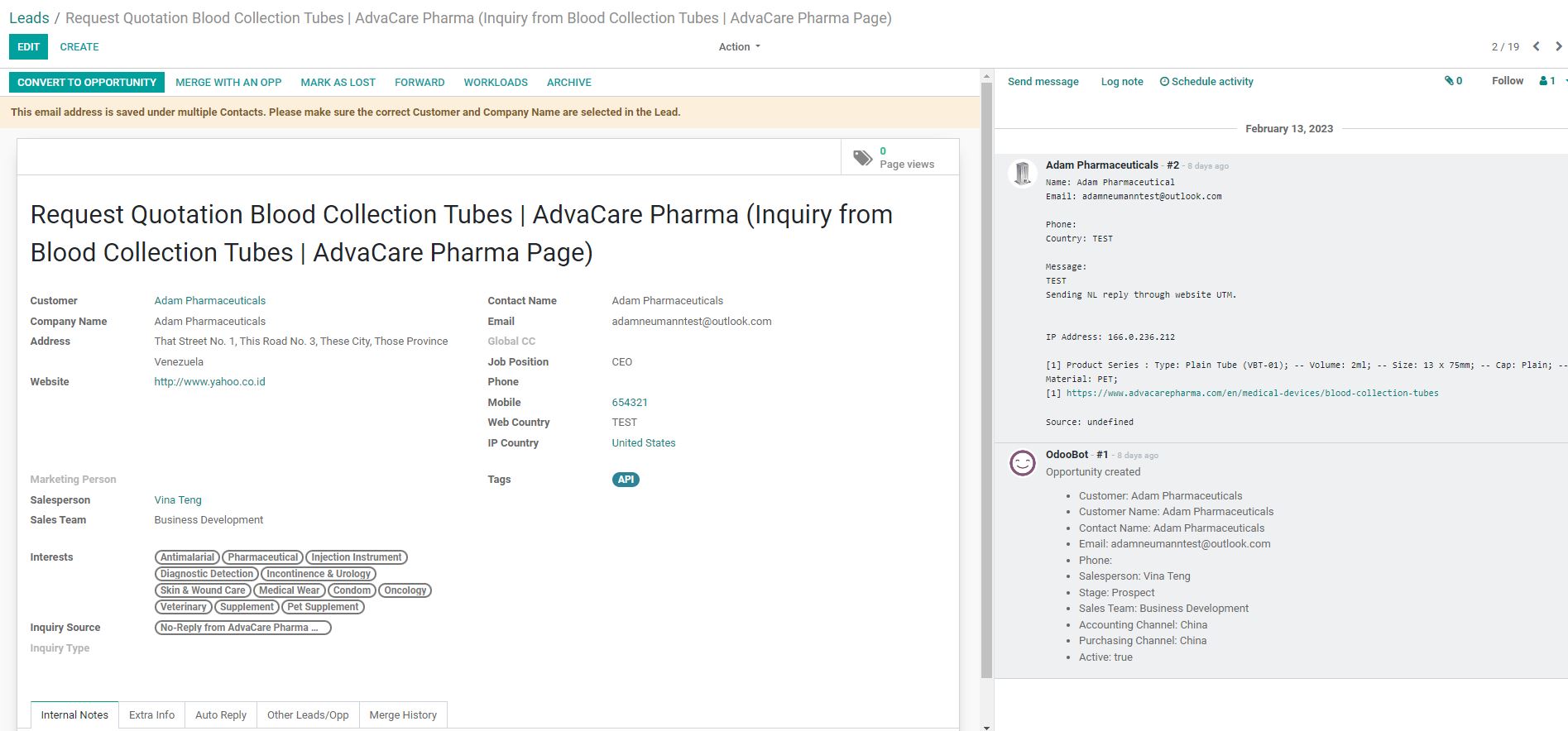The height and width of the screenshot is (731, 1568).
Task: Click the ARCHIVE button
Action: [x=569, y=82]
